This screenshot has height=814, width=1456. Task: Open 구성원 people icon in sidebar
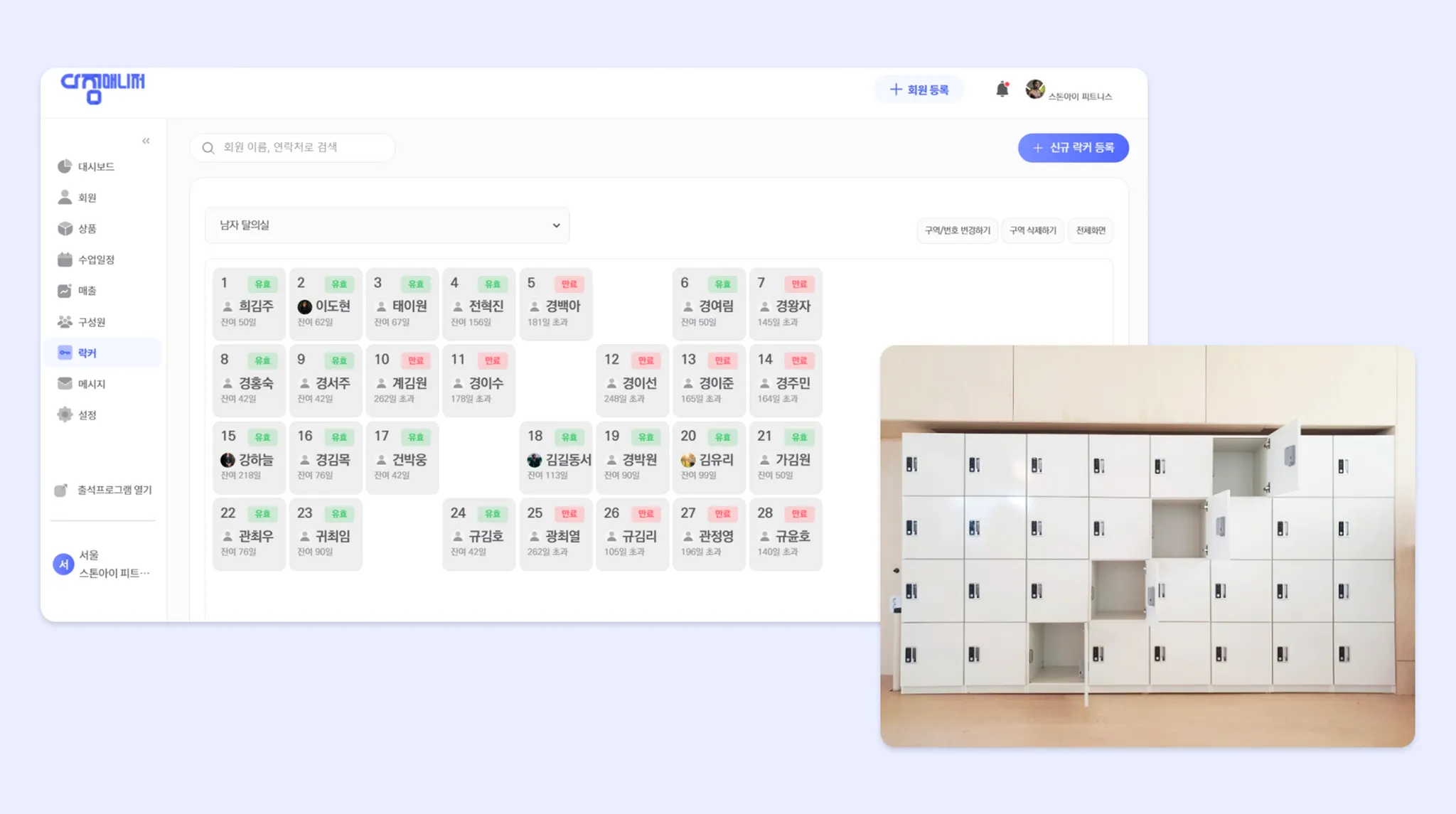click(65, 322)
